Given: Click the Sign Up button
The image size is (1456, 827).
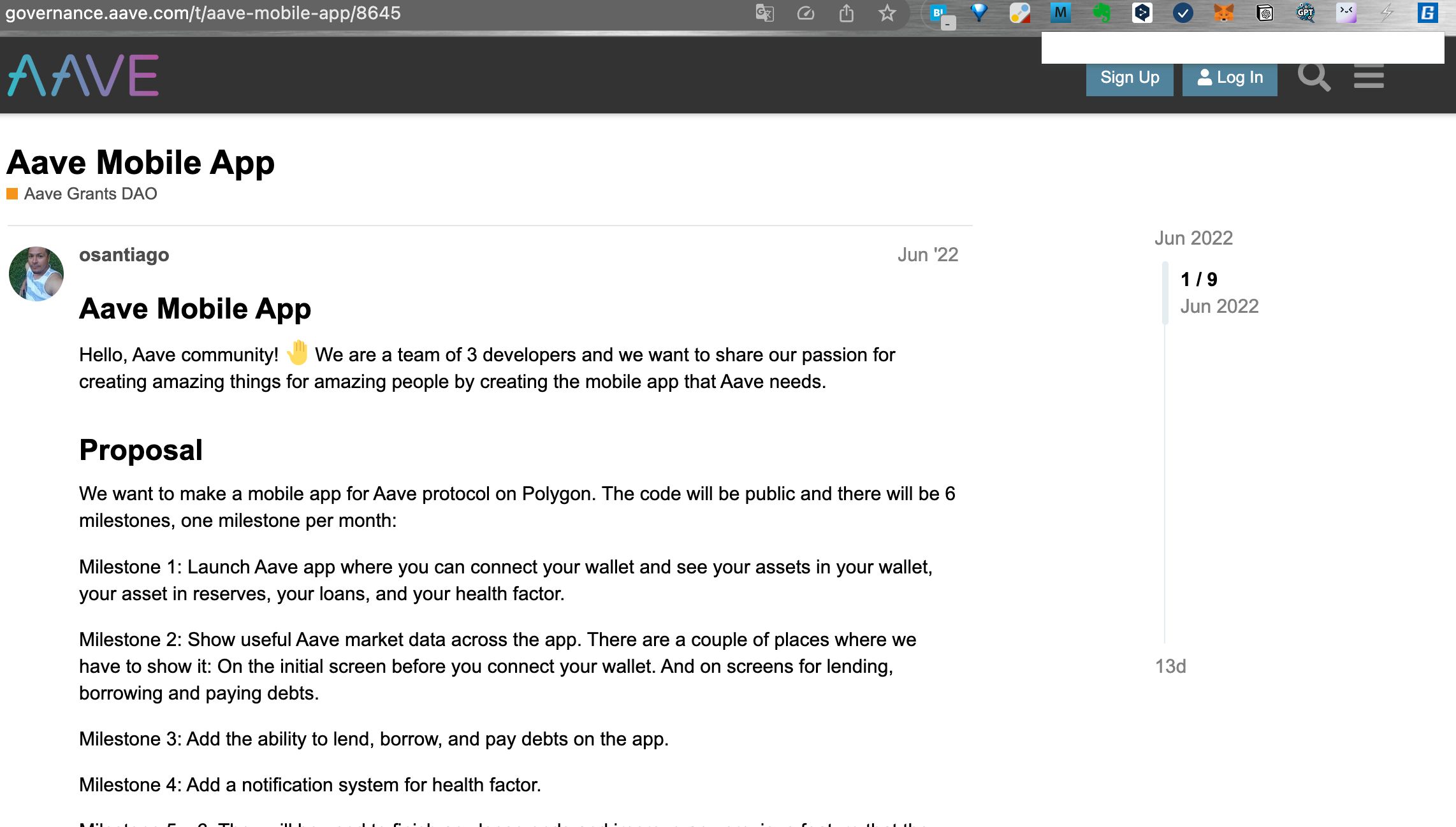Looking at the screenshot, I should point(1130,78).
